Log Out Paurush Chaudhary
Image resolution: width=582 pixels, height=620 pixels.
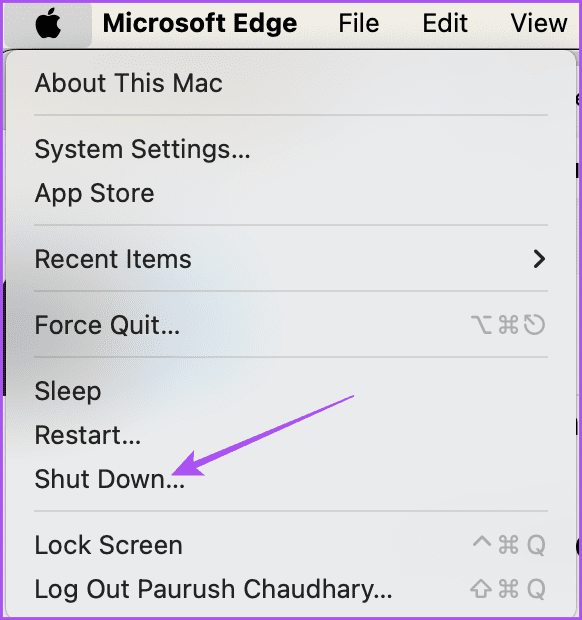coord(291,589)
